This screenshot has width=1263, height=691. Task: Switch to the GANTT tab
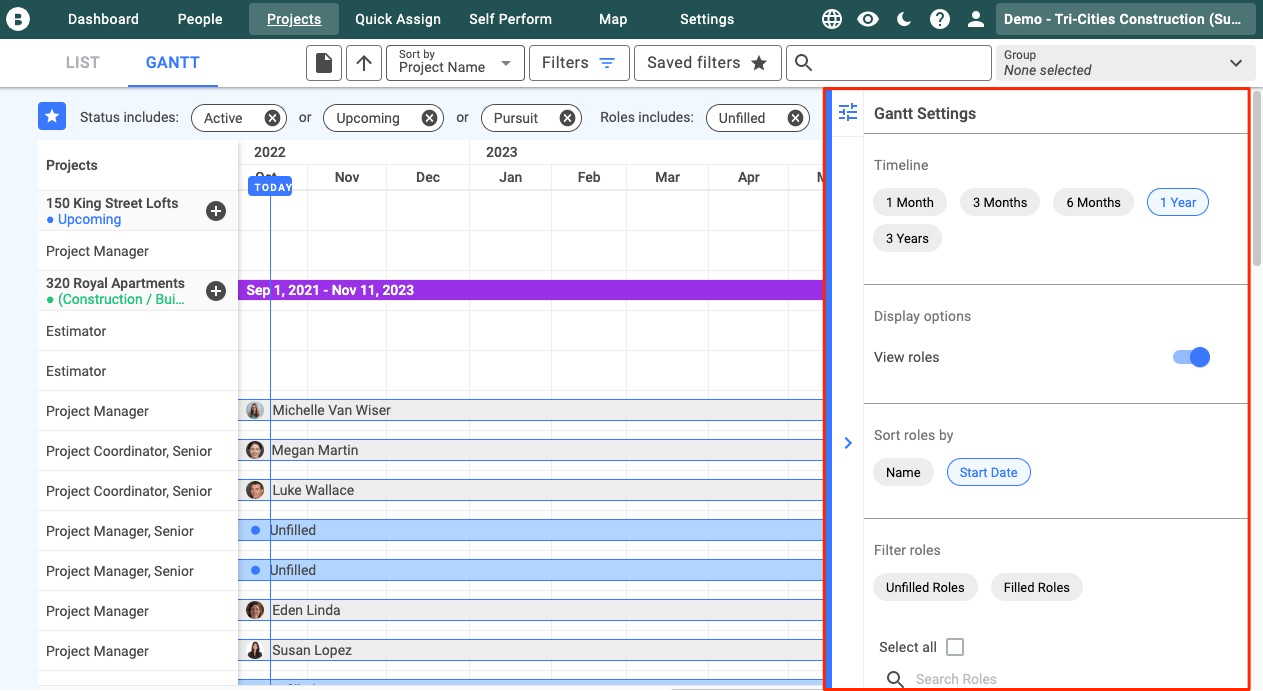[x=173, y=62]
